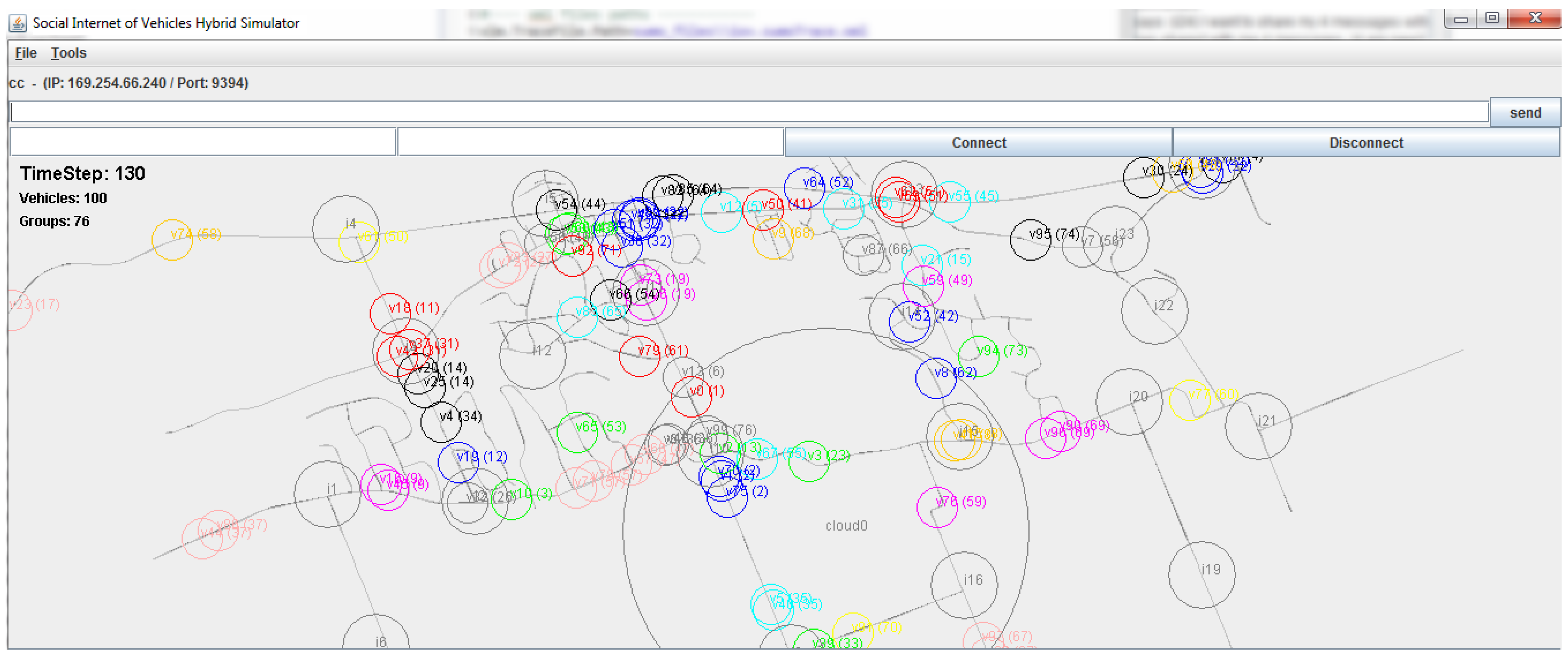
Task: Select infrastructure node i20
Action: click(x=1130, y=402)
